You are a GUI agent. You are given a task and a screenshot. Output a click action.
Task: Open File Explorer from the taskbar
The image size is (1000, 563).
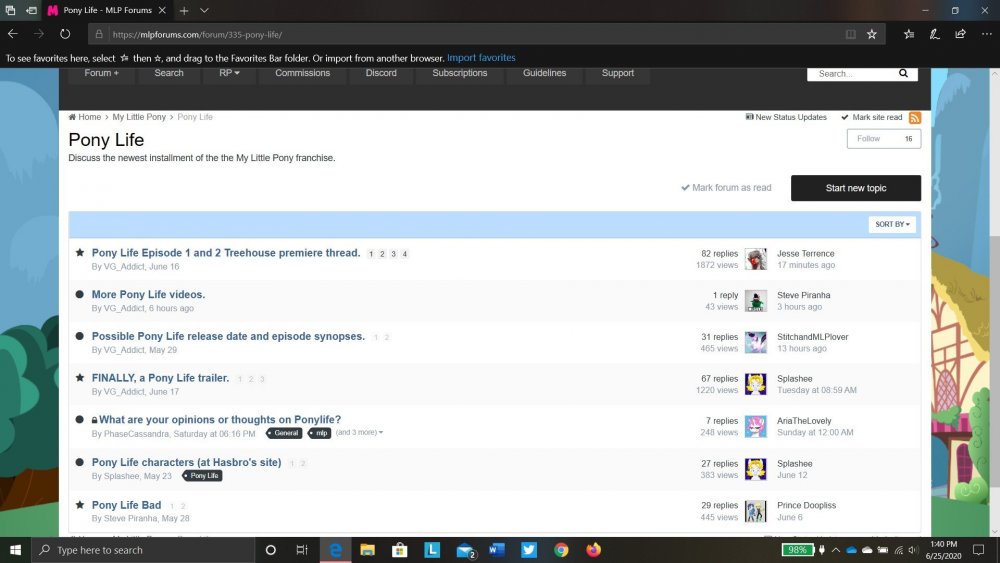367,550
